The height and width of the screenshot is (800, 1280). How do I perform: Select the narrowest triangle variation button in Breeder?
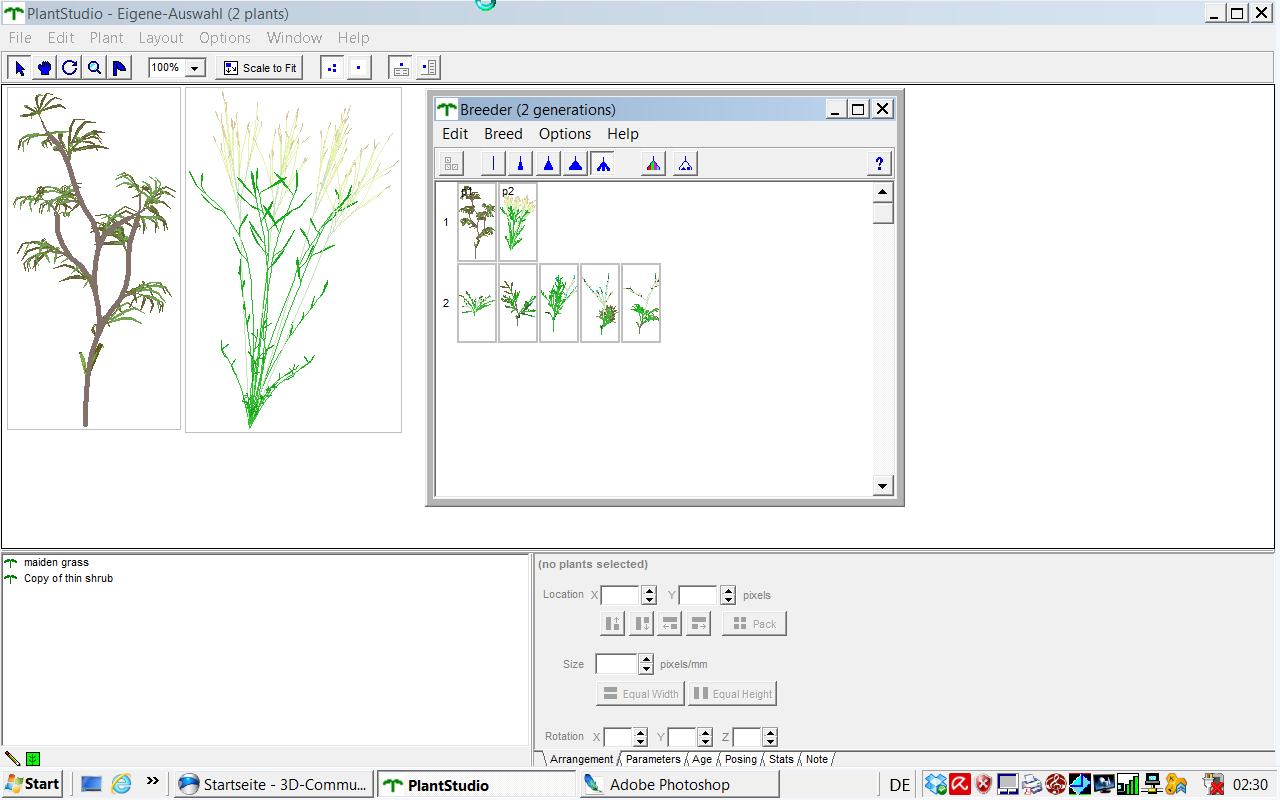520,164
